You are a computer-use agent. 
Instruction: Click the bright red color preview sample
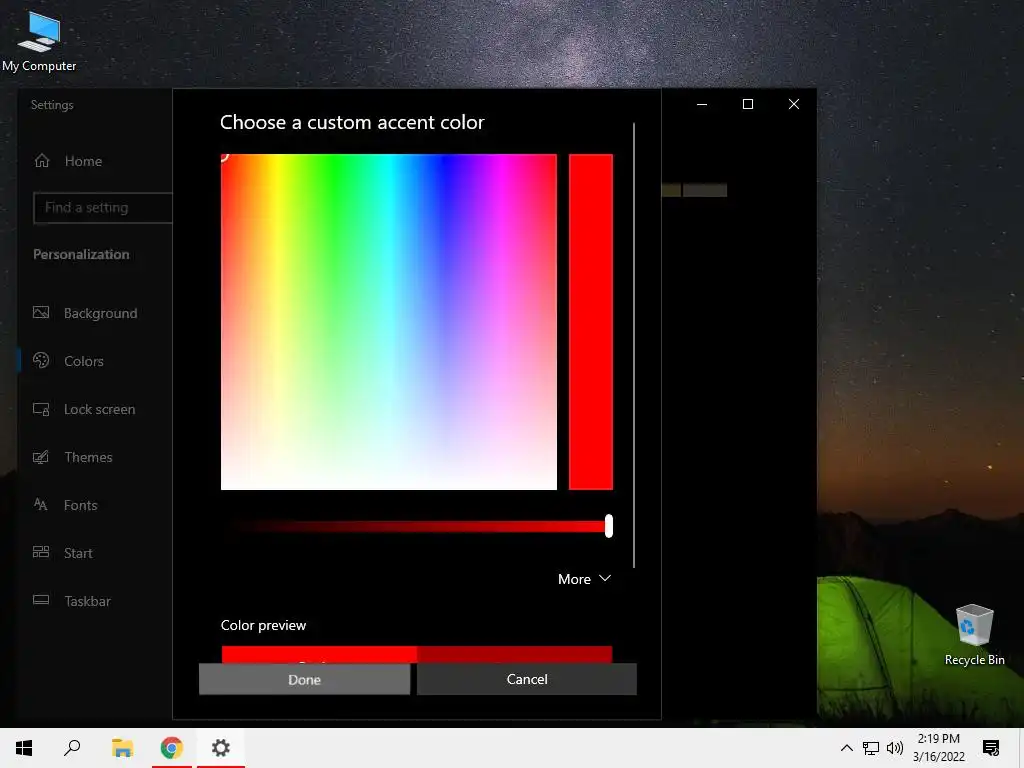(x=319, y=654)
